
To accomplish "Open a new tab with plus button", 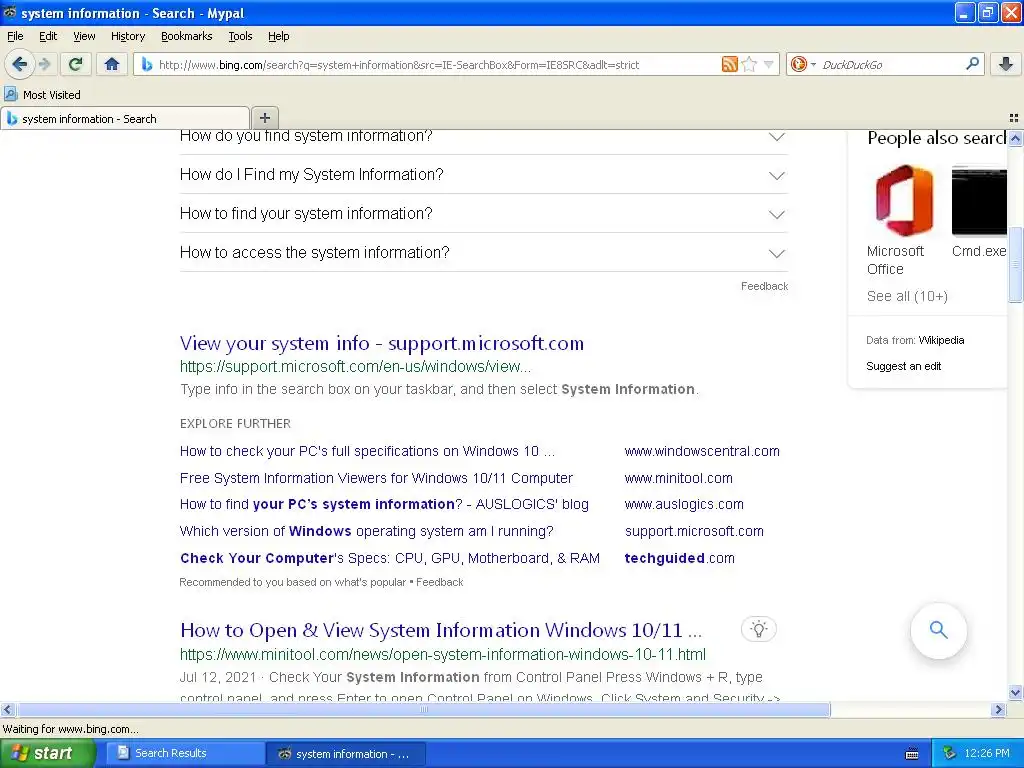I will (x=264, y=118).
